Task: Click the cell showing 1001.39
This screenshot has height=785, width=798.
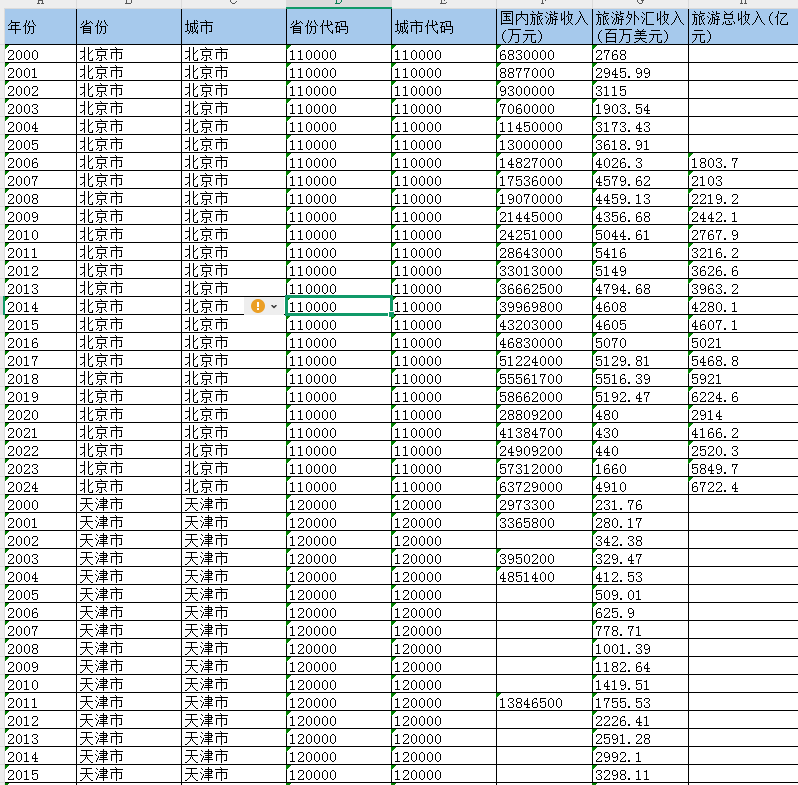Action: coord(639,649)
